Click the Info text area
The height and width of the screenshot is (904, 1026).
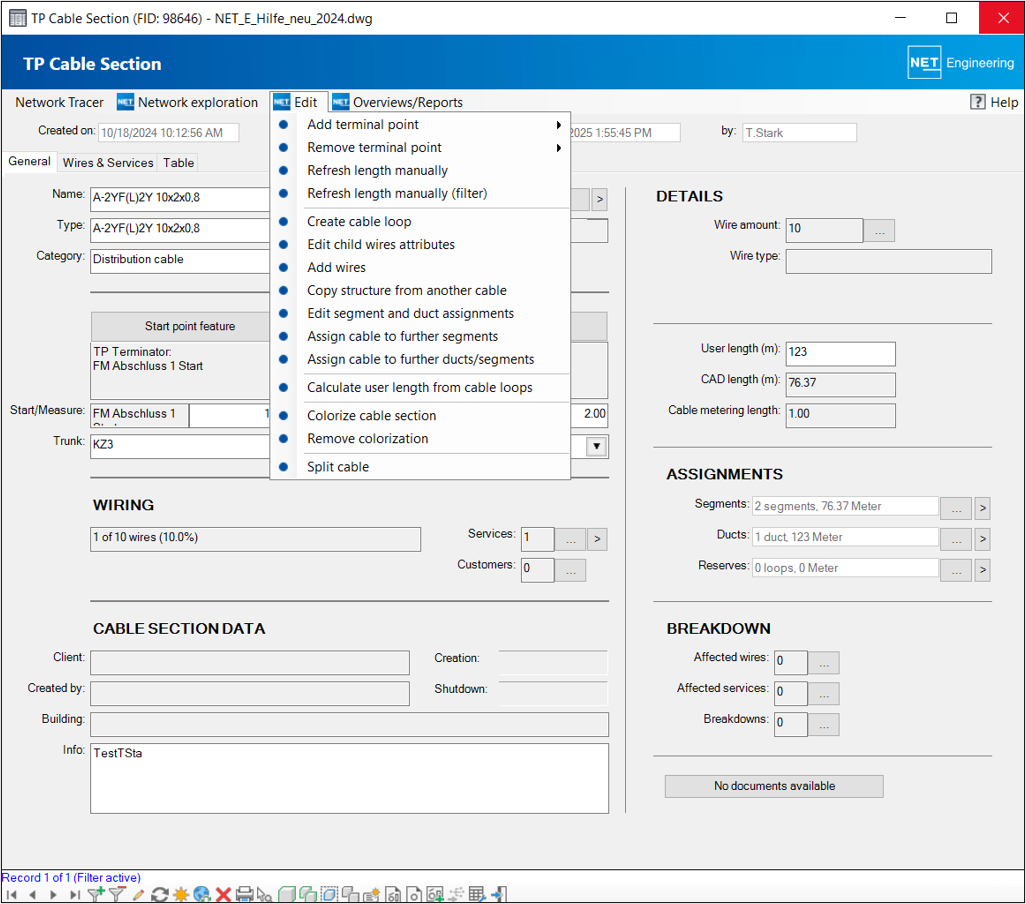pos(349,778)
